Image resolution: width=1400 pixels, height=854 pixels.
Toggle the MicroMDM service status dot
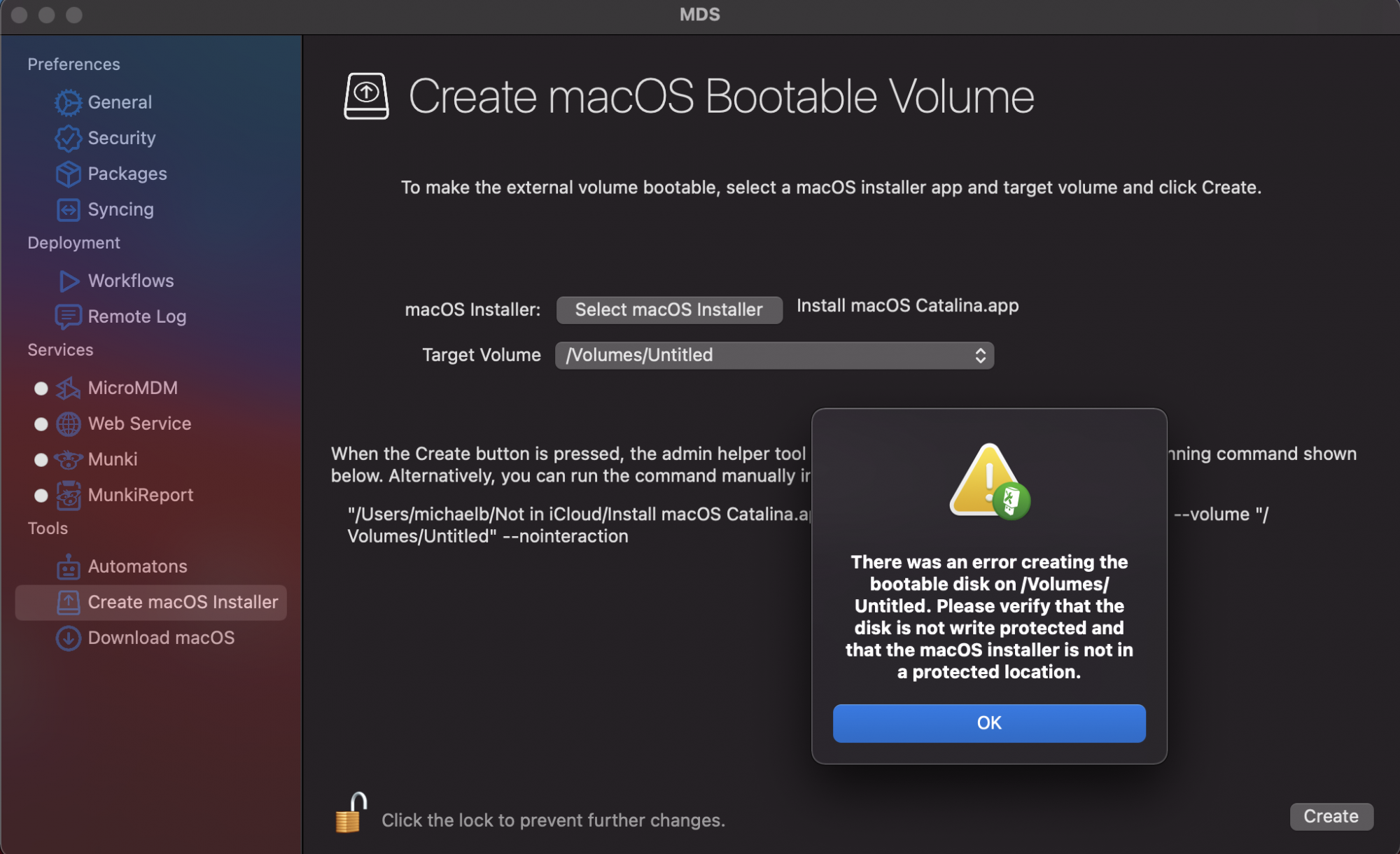point(41,388)
